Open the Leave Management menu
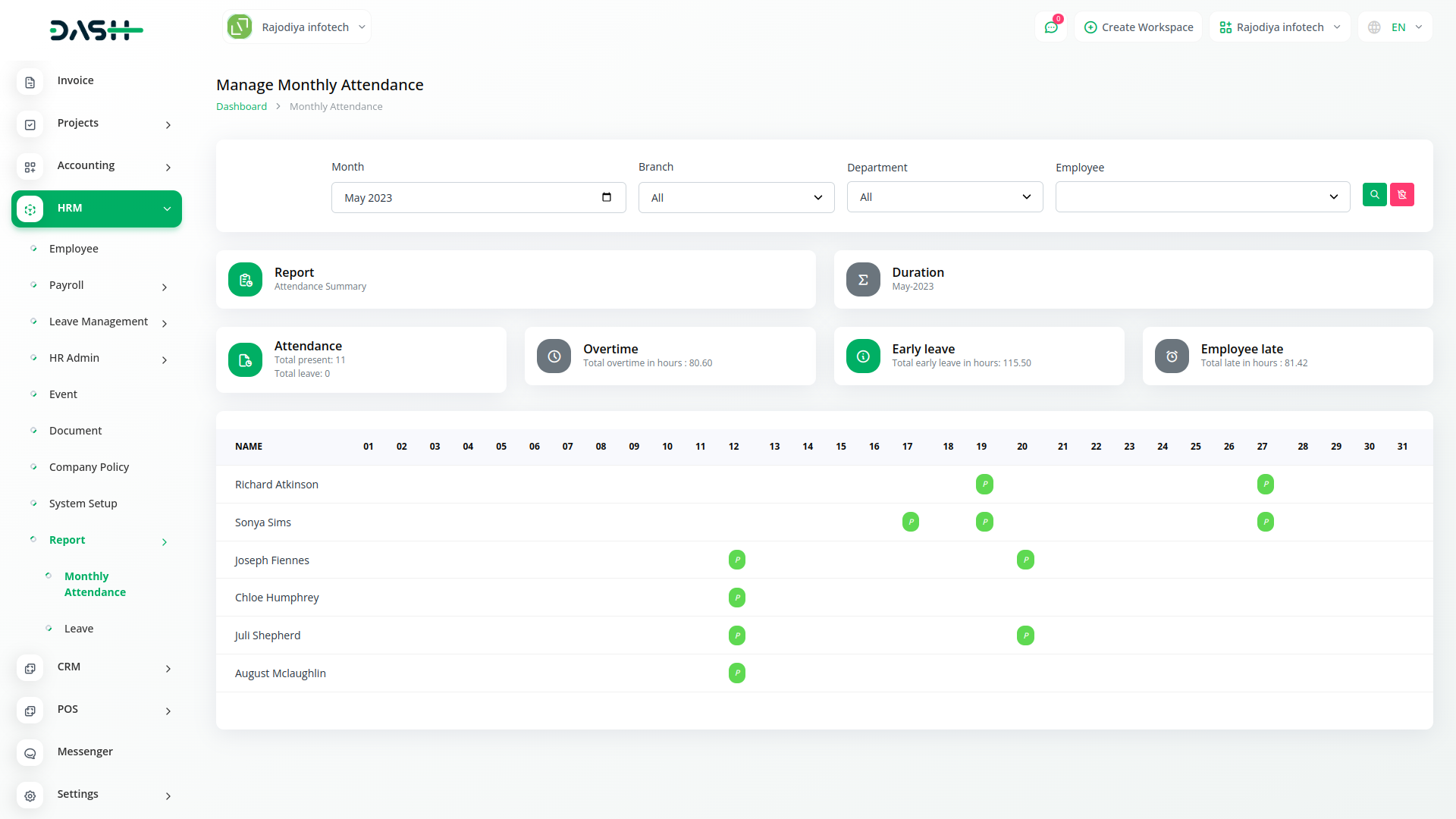 pyautogui.click(x=97, y=322)
